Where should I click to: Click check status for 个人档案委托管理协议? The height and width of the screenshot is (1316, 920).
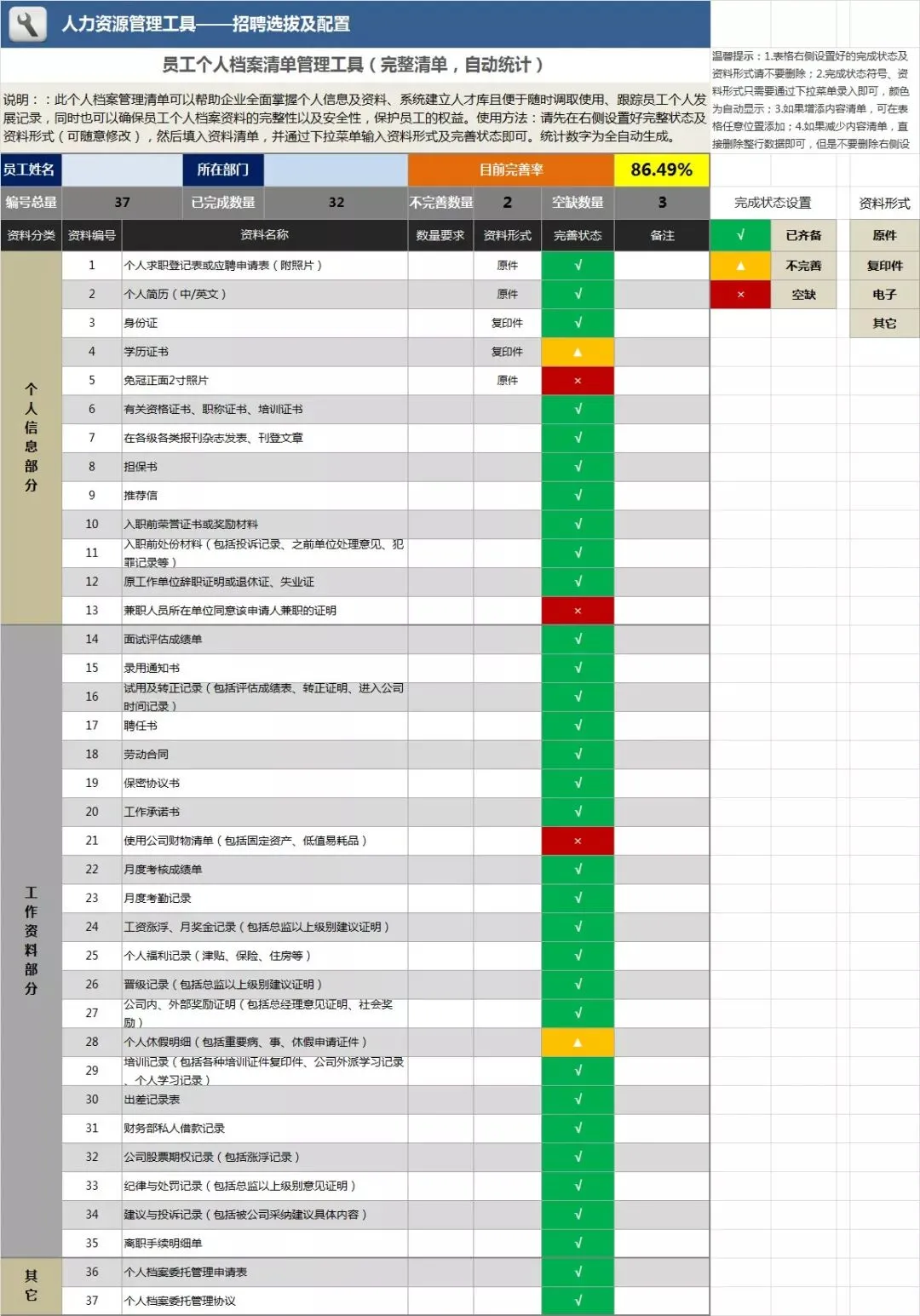pos(578,1302)
